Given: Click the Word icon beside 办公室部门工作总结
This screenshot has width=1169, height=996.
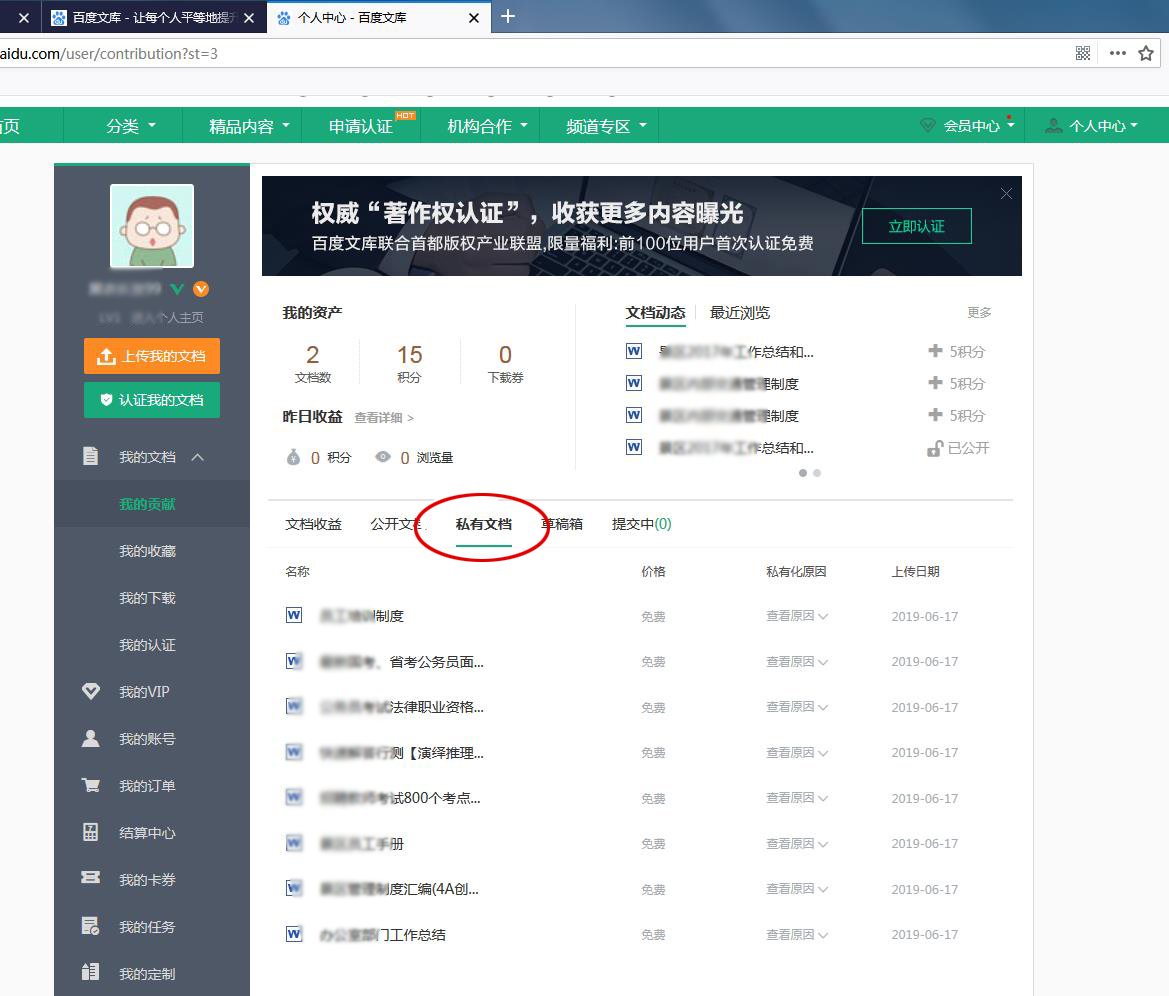Looking at the screenshot, I should pyautogui.click(x=293, y=934).
